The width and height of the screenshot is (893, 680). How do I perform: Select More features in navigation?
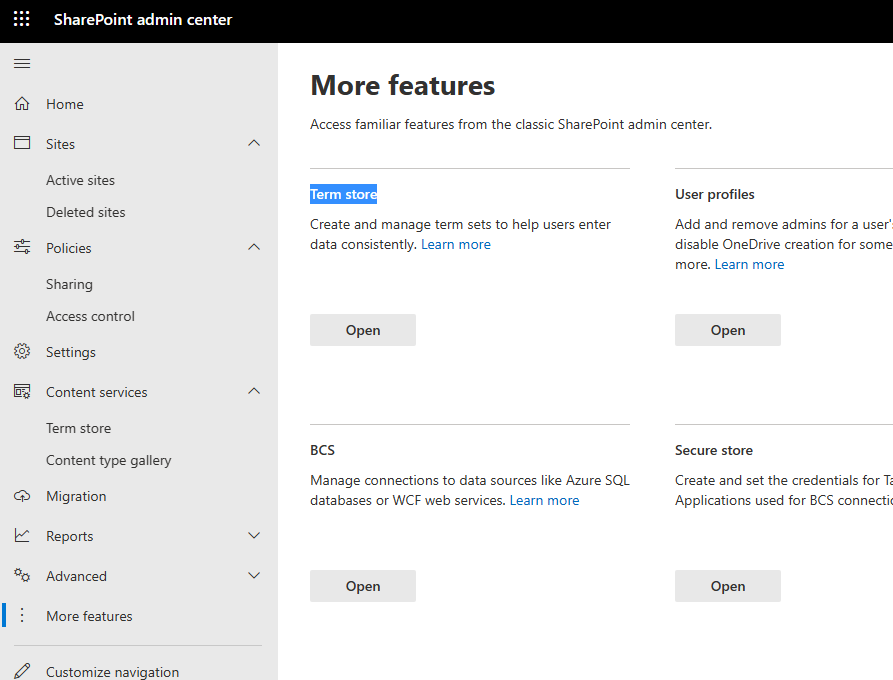[89, 616]
